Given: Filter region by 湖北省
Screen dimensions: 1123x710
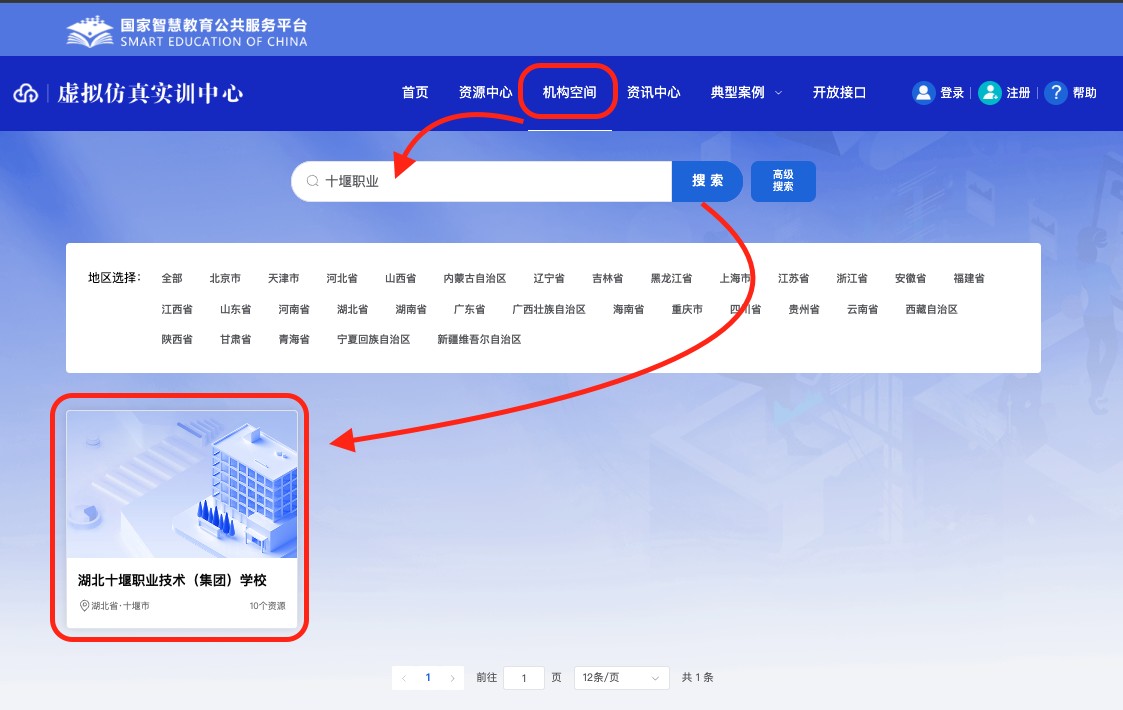Looking at the screenshot, I should [352, 310].
